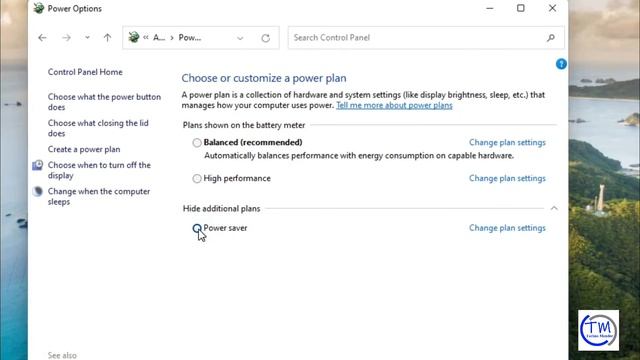
Task: Click the 'Hide additional plans' label
Action: coord(221,209)
